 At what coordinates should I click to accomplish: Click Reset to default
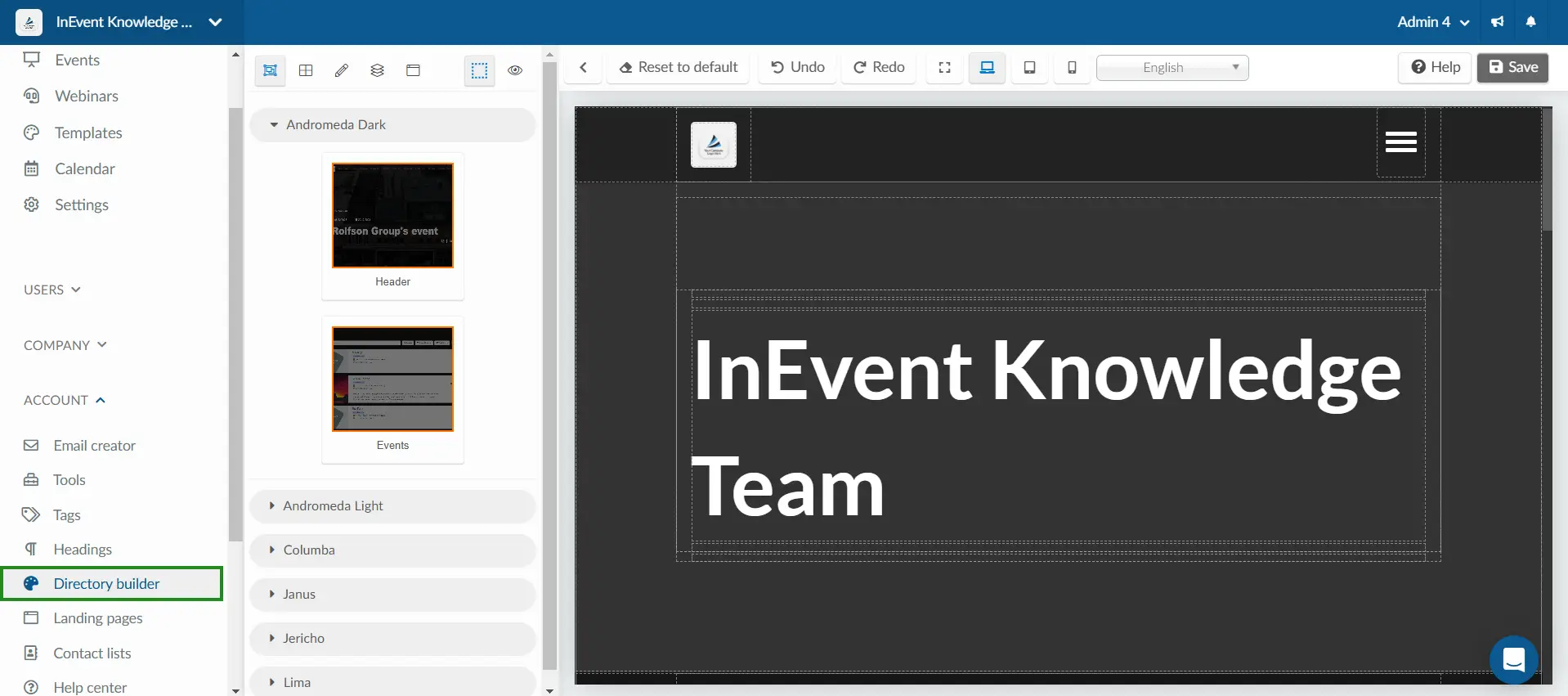pos(679,67)
